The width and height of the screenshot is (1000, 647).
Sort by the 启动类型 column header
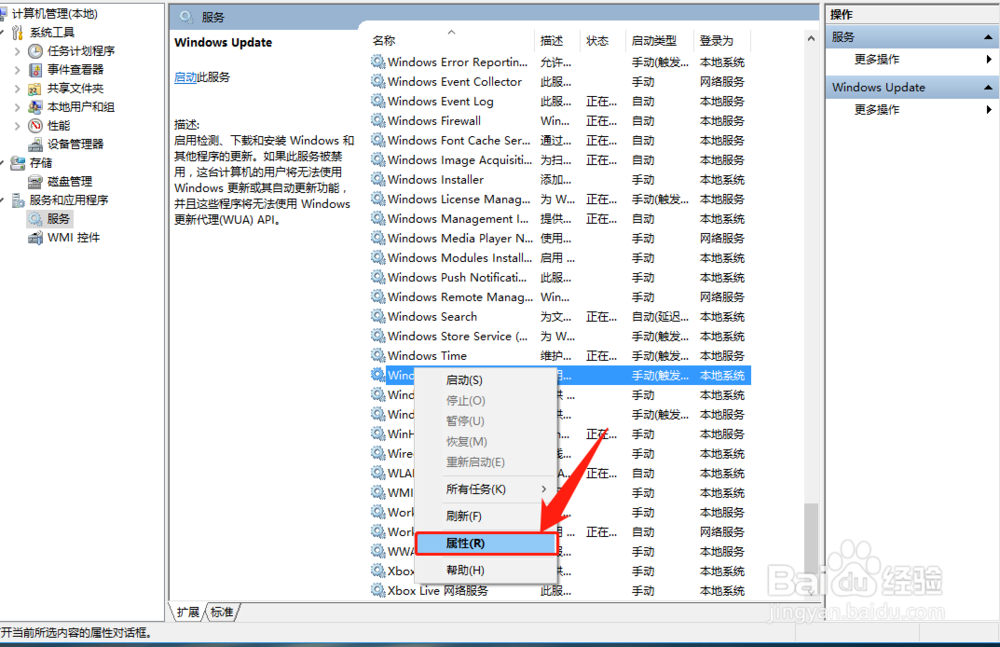coord(659,41)
